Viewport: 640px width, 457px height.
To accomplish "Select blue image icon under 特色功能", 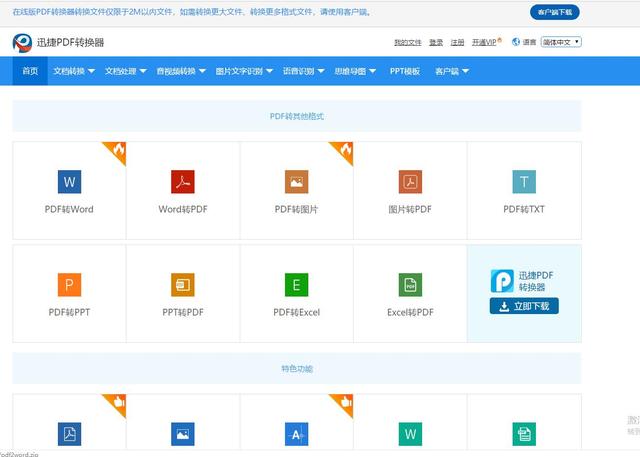I will point(183,434).
